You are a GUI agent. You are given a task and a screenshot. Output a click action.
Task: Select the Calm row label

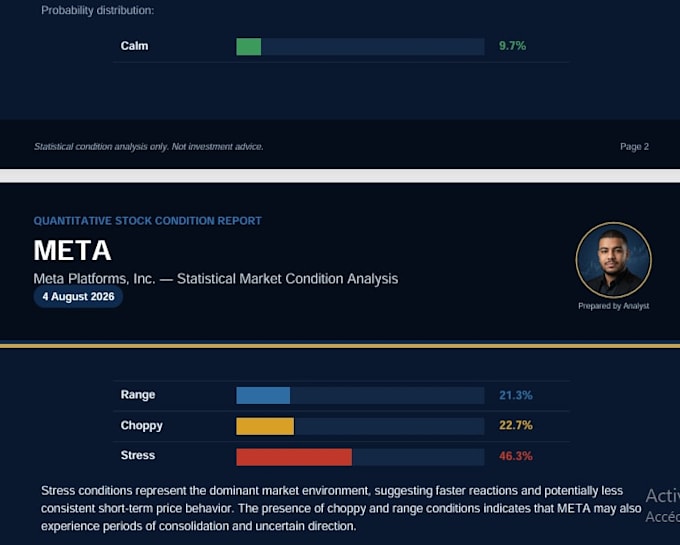(x=134, y=46)
